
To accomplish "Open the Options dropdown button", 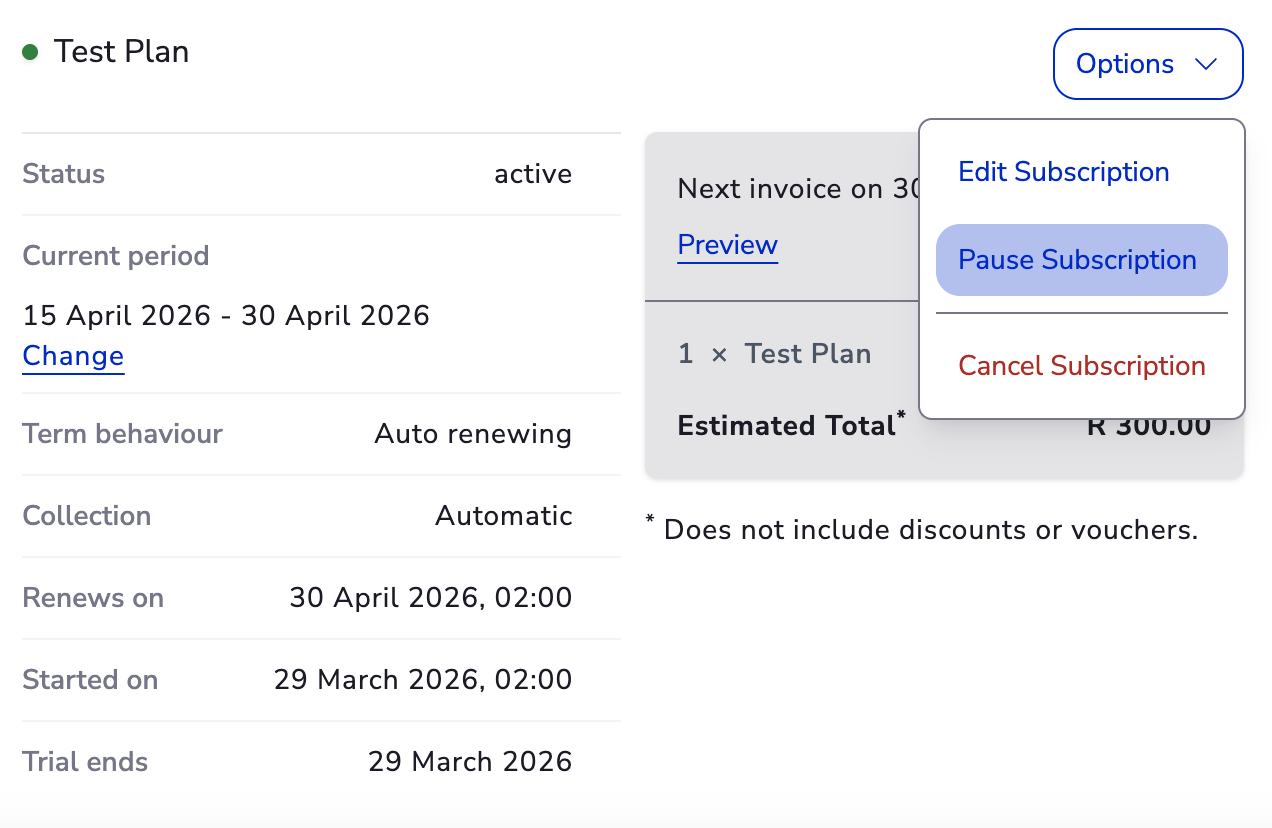I will [x=1147, y=64].
